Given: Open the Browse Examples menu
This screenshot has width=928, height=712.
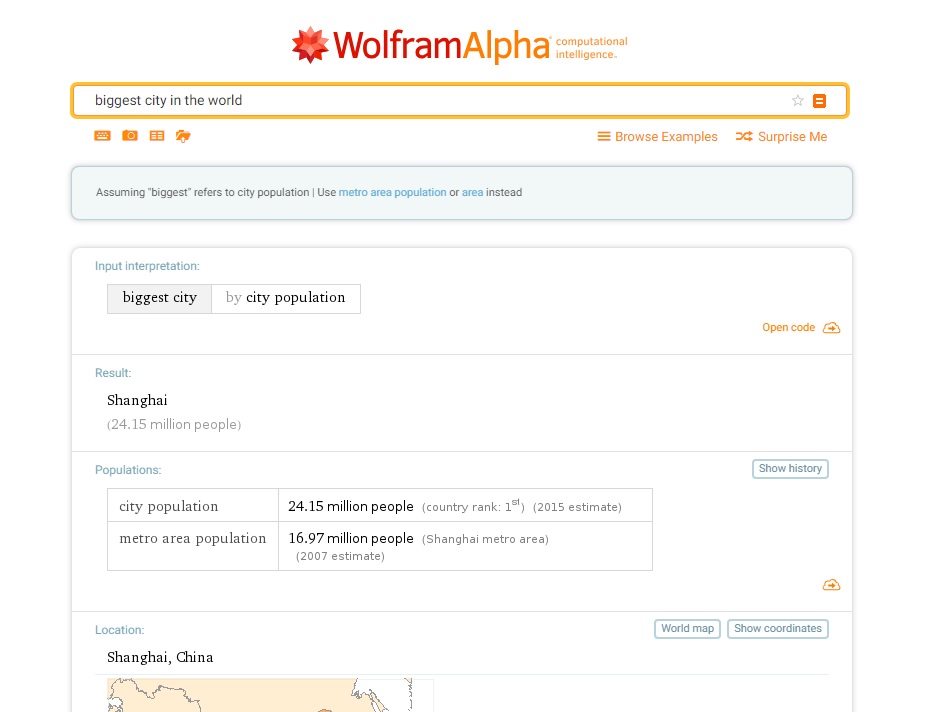Looking at the screenshot, I should (x=657, y=137).
